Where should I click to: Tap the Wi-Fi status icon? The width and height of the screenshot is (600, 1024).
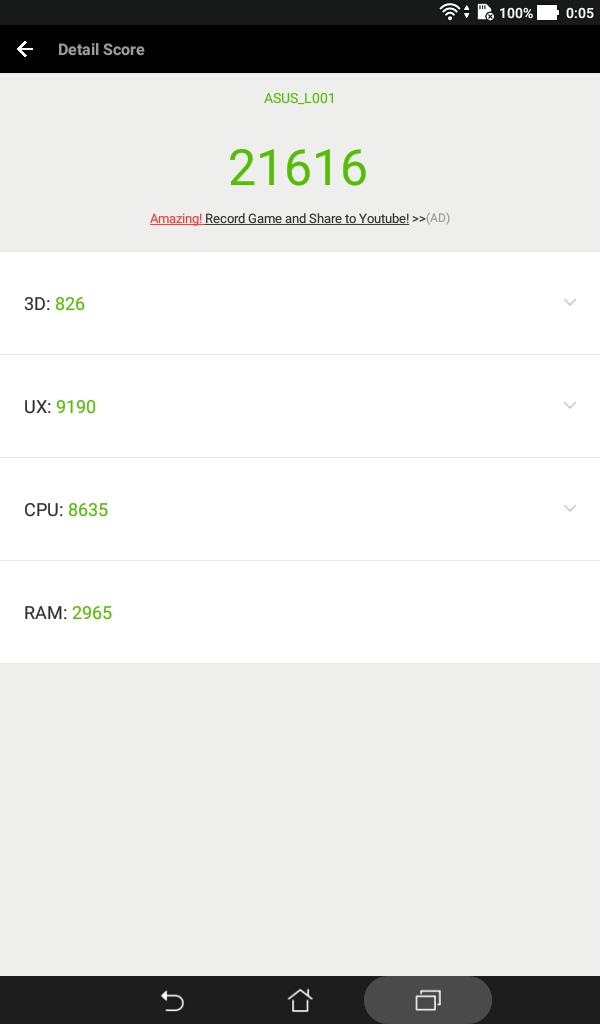451,12
